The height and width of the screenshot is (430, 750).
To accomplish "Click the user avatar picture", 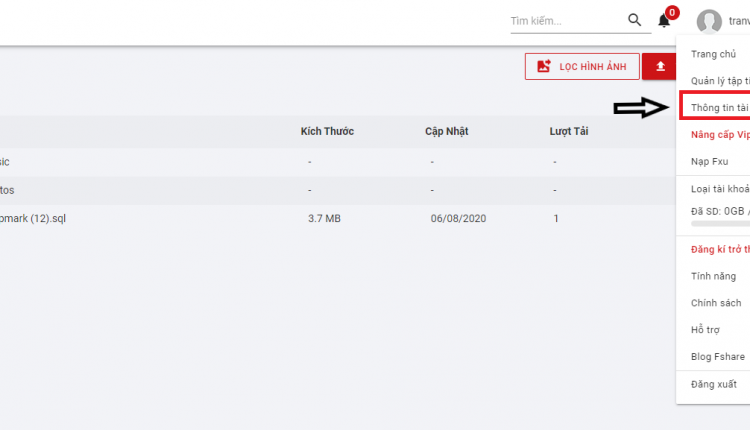I will click(709, 21).
